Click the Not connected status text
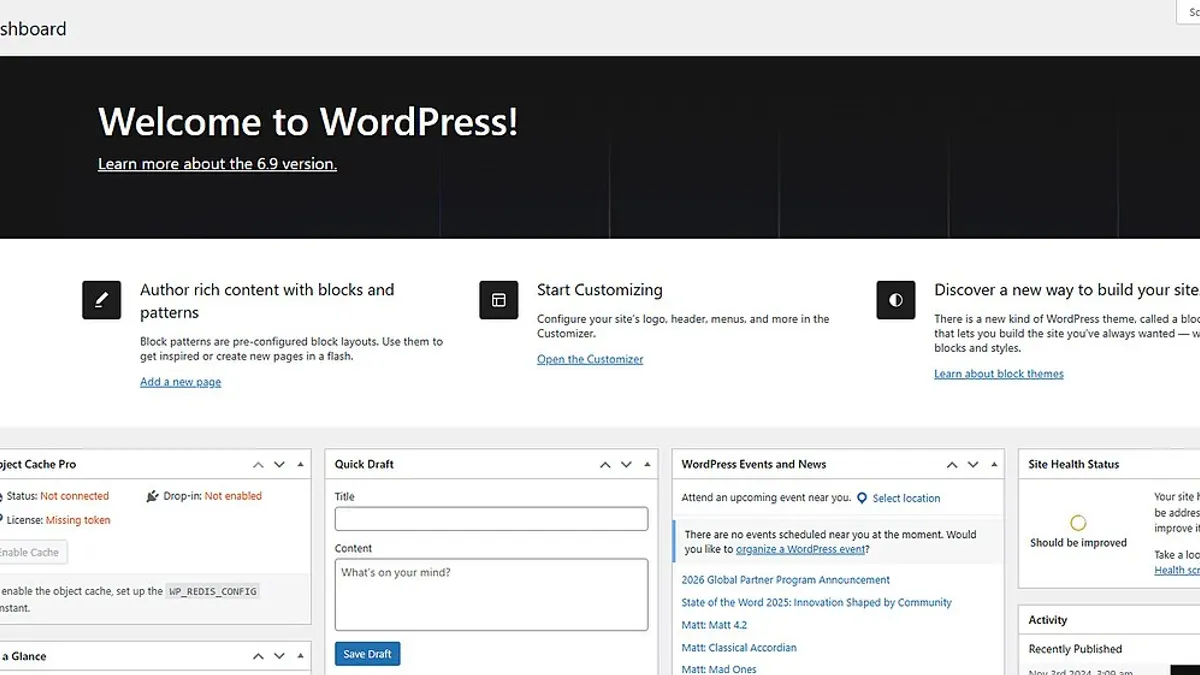The width and height of the screenshot is (1200, 675). point(74,496)
